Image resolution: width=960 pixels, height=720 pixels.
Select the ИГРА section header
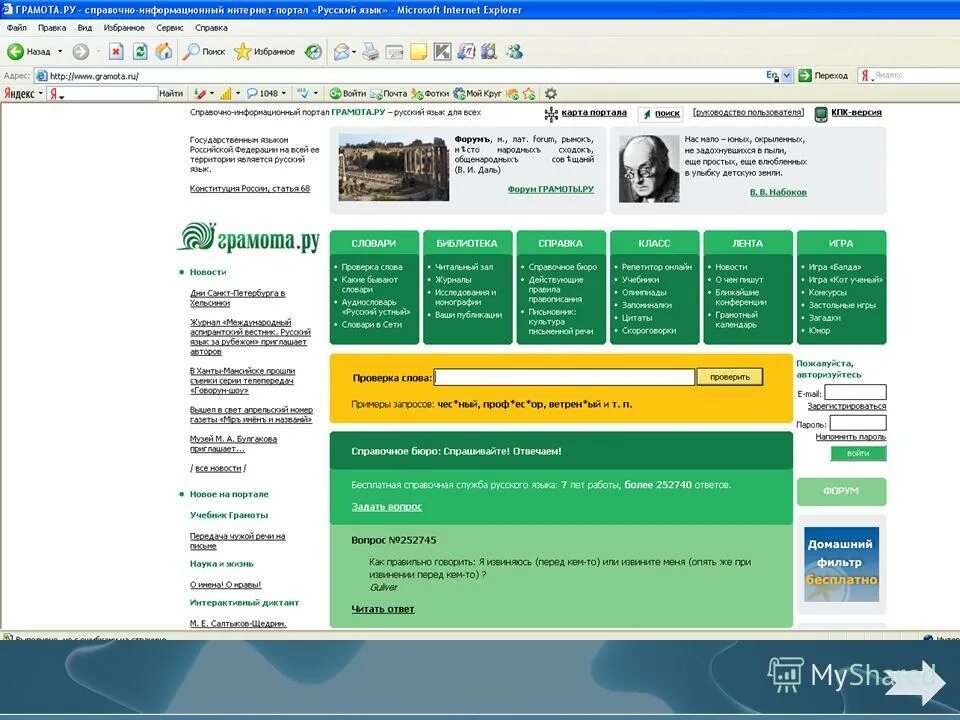coord(841,243)
